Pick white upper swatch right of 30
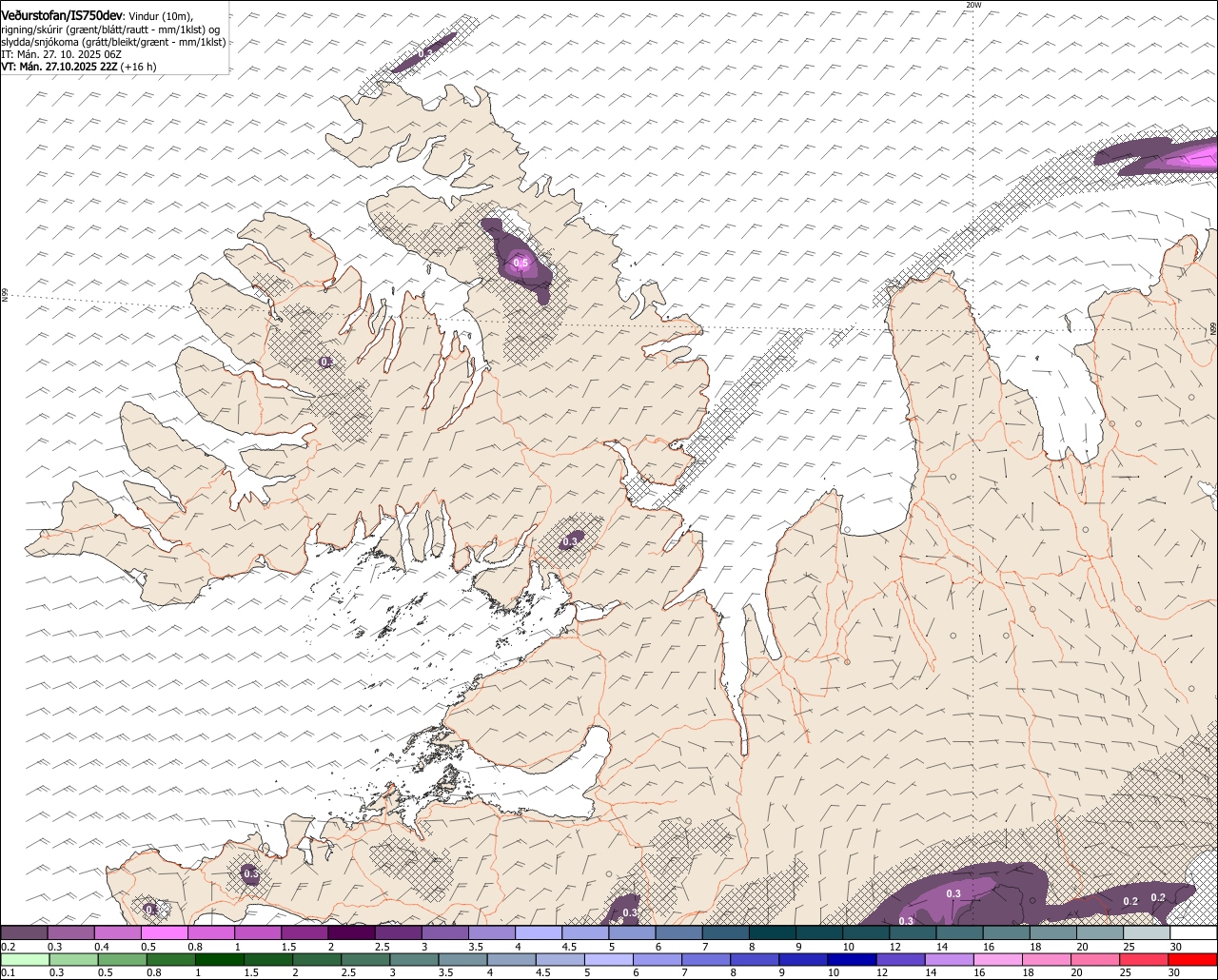Viewport: 1218px width, 980px height. click(1193, 932)
